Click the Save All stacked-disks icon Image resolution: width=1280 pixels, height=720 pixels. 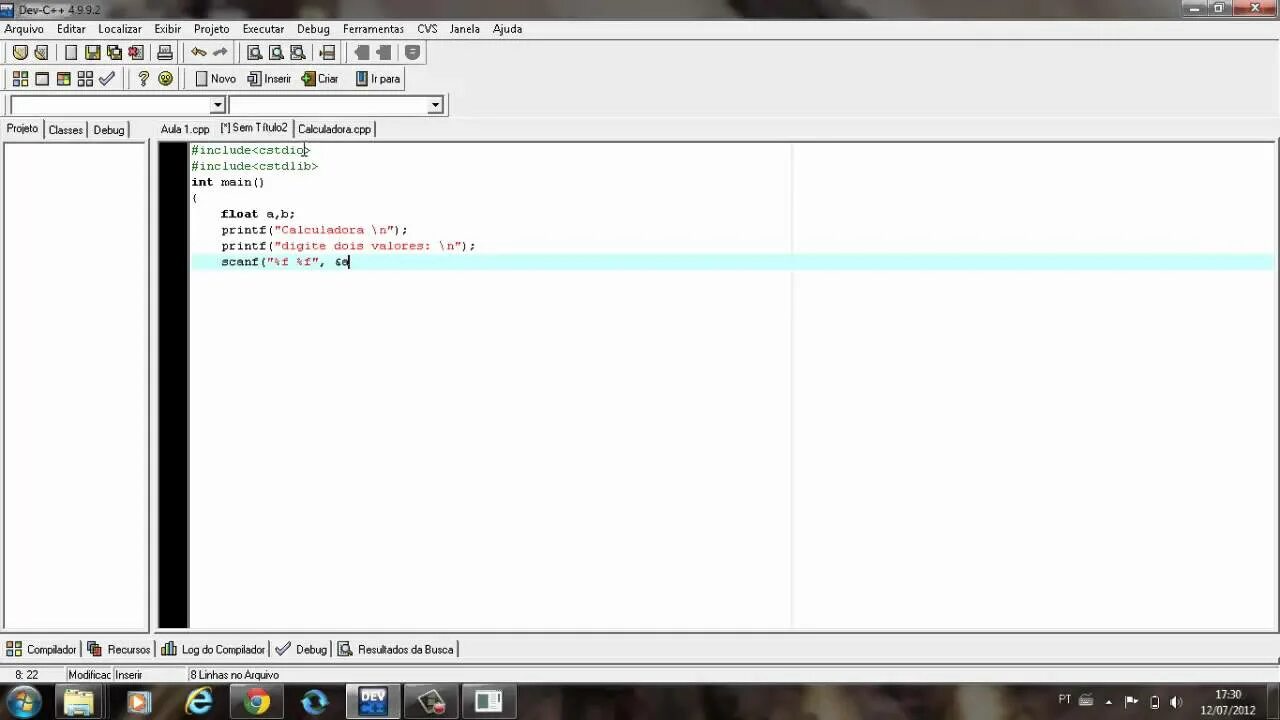(x=114, y=53)
